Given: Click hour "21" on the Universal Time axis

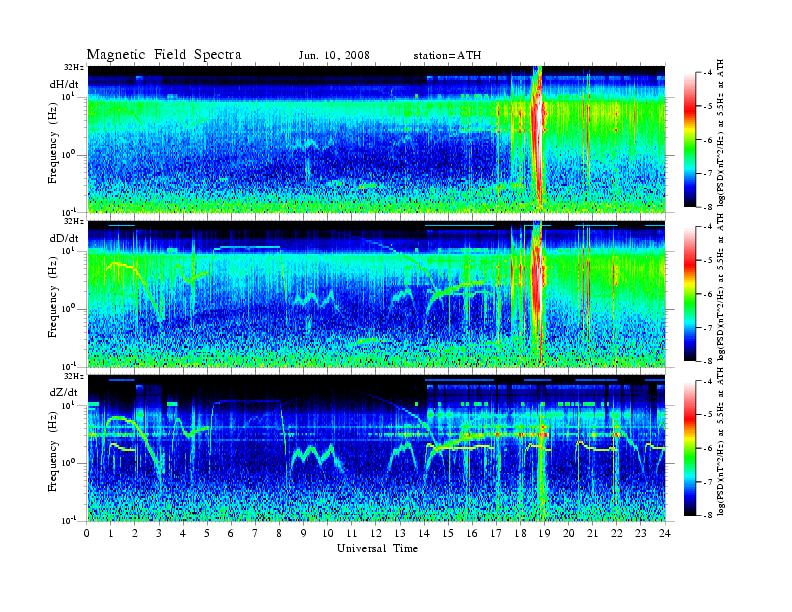Looking at the screenshot, I should tap(592, 533).
